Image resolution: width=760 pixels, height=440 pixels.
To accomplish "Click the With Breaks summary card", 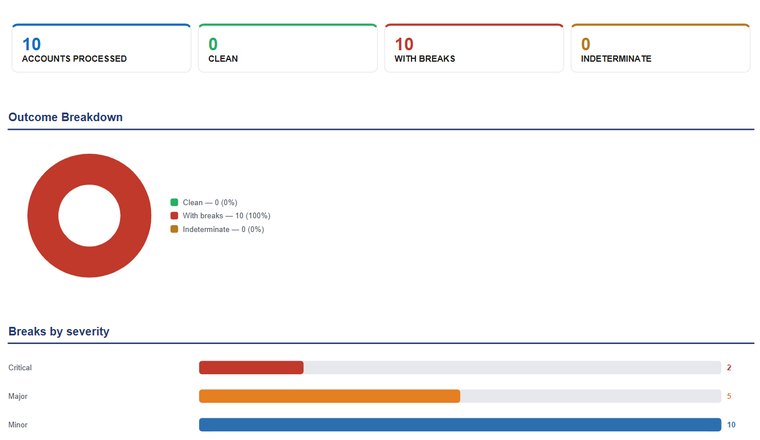I will coord(474,48).
